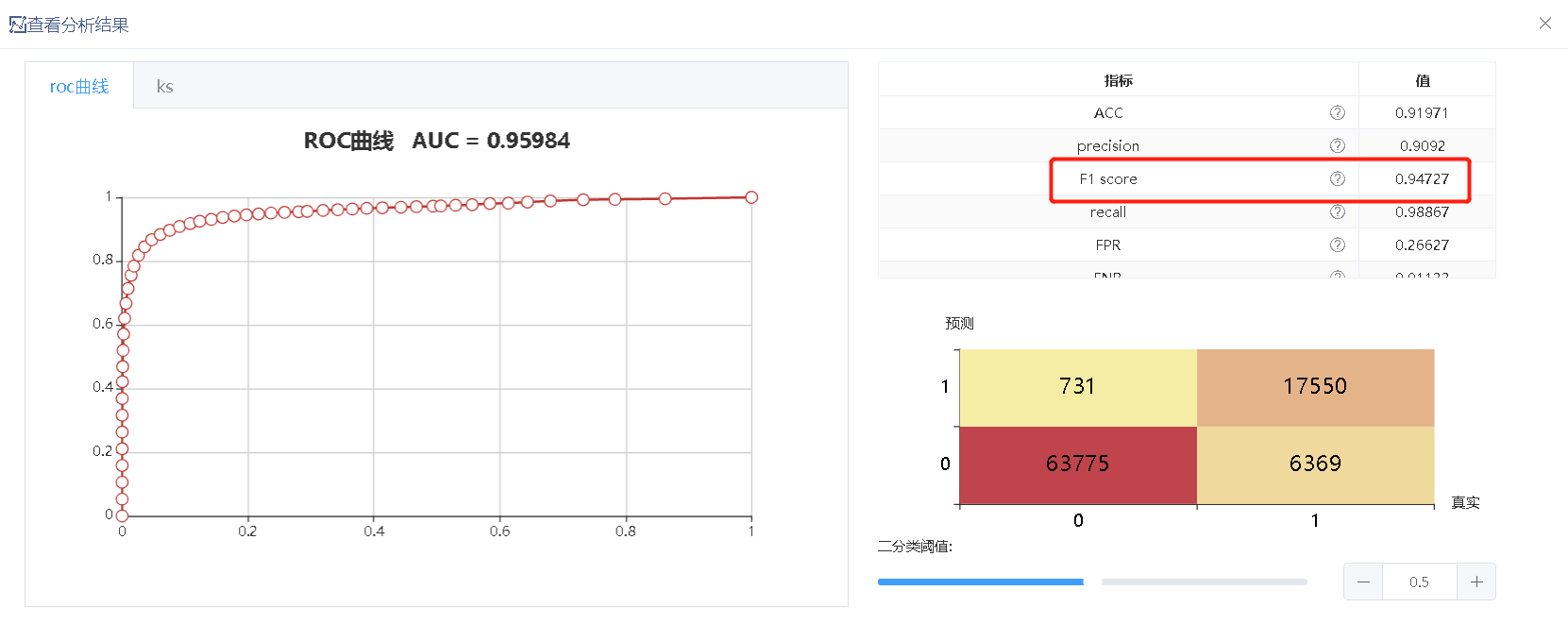Select confusion matrix cell 731

(x=1078, y=387)
